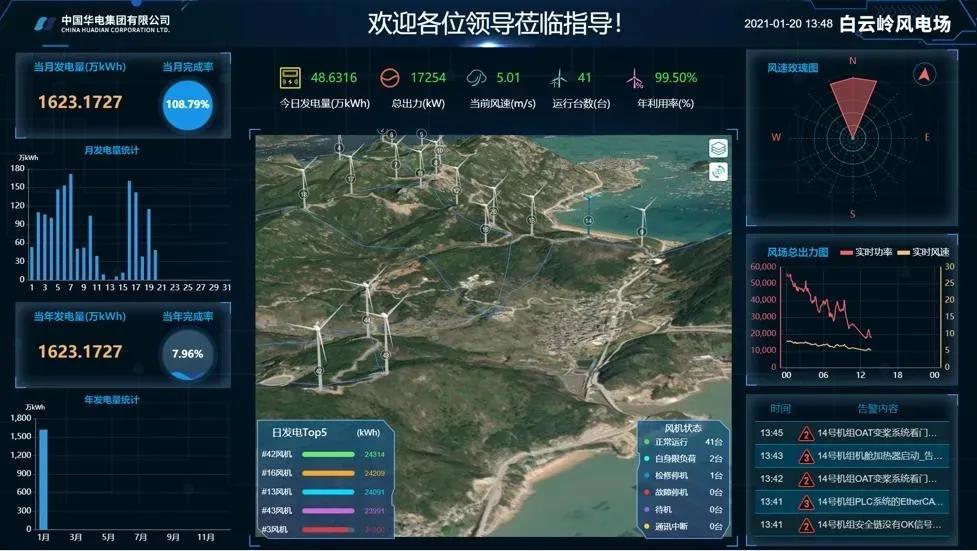Open the 14号机组OAT alarm at 13:45

[x=852, y=433]
